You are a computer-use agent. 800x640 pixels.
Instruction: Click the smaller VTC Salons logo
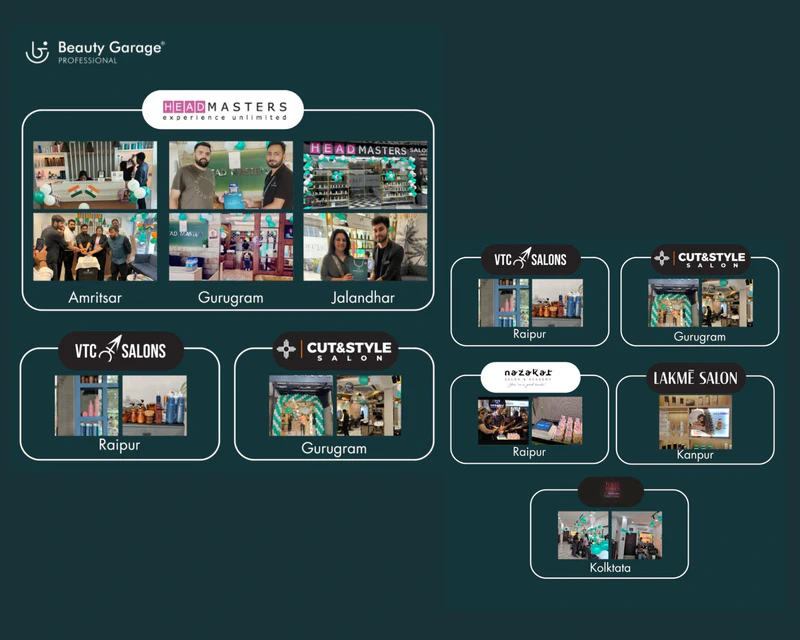click(x=530, y=260)
